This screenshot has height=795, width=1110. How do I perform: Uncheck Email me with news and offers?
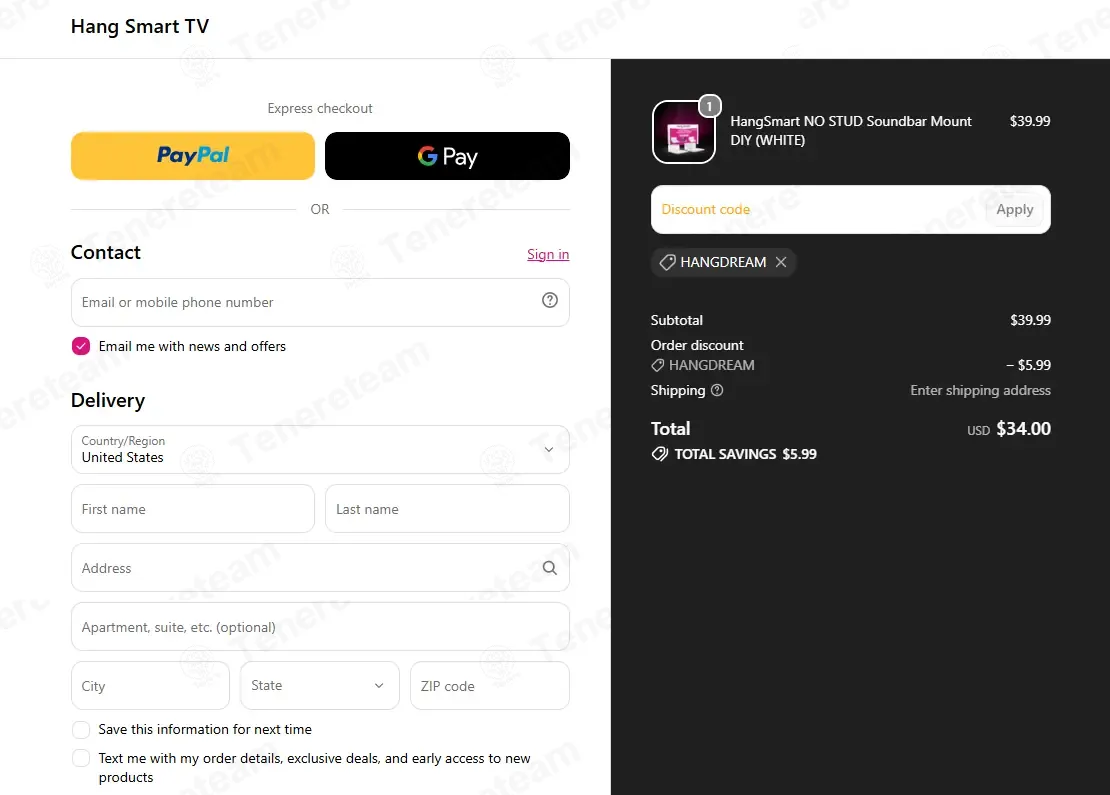click(81, 346)
